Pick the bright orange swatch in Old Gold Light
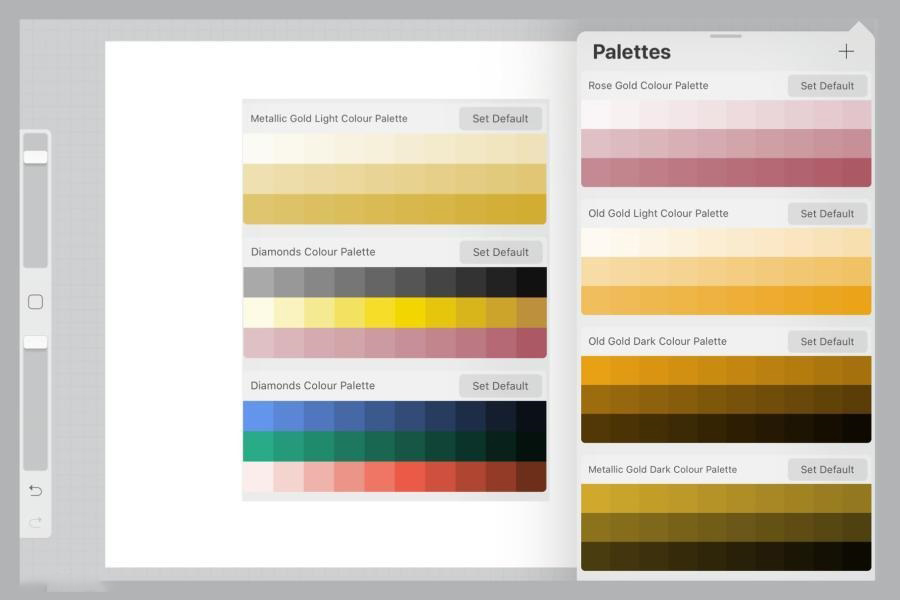Screen dimensions: 900x600 pyautogui.click(x=856, y=300)
